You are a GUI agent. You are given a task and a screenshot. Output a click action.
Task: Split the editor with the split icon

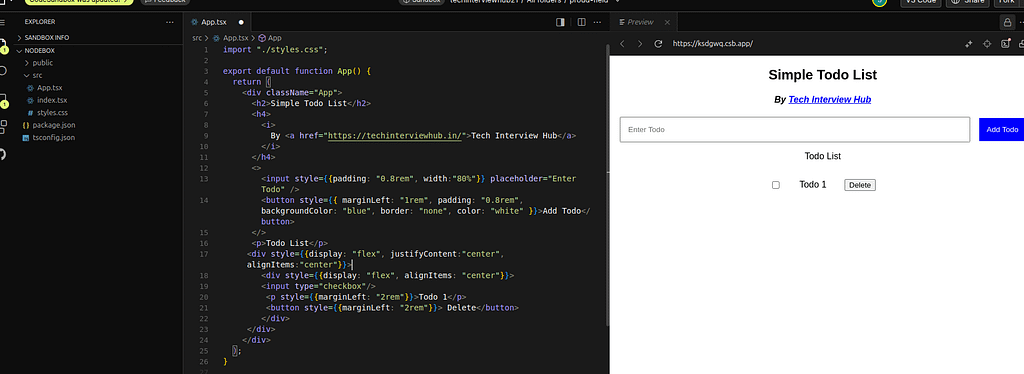581,22
